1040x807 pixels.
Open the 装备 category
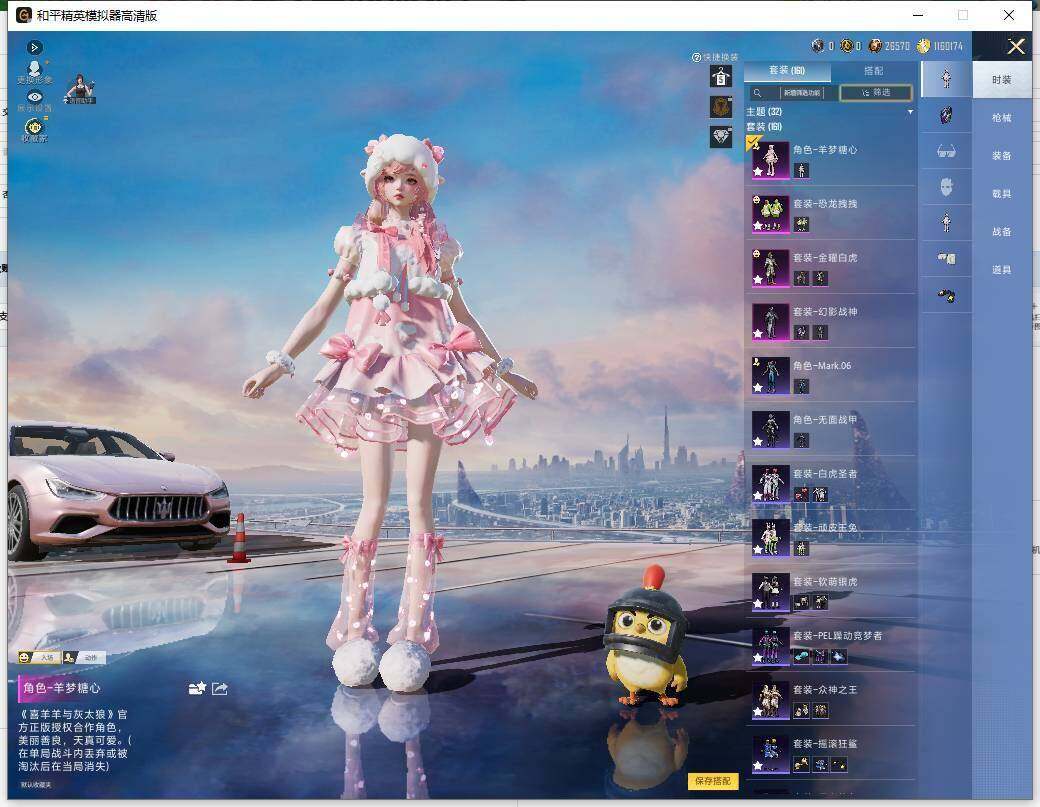1002,156
